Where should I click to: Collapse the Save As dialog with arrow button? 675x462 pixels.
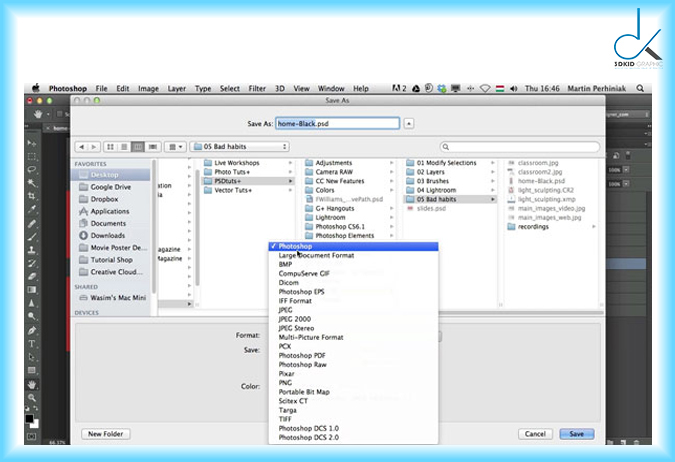(x=409, y=124)
